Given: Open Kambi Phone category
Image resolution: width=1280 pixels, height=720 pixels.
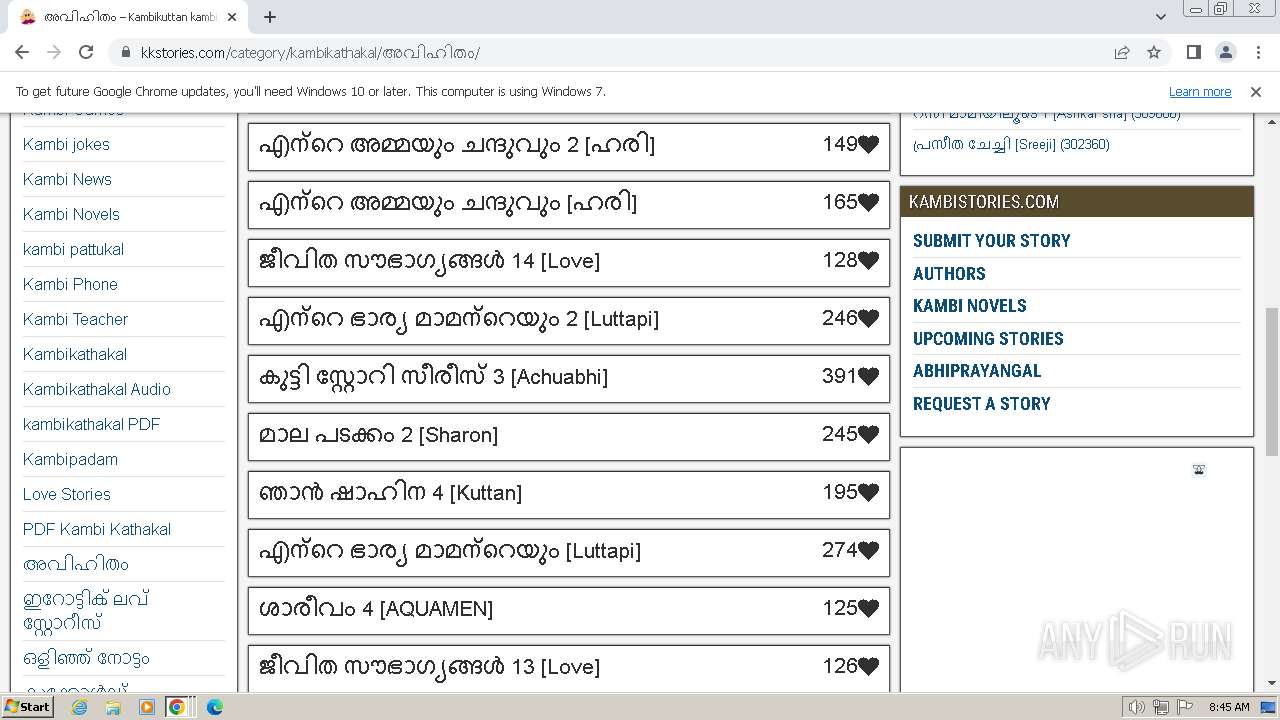Looking at the screenshot, I should pyautogui.click(x=70, y=284).
